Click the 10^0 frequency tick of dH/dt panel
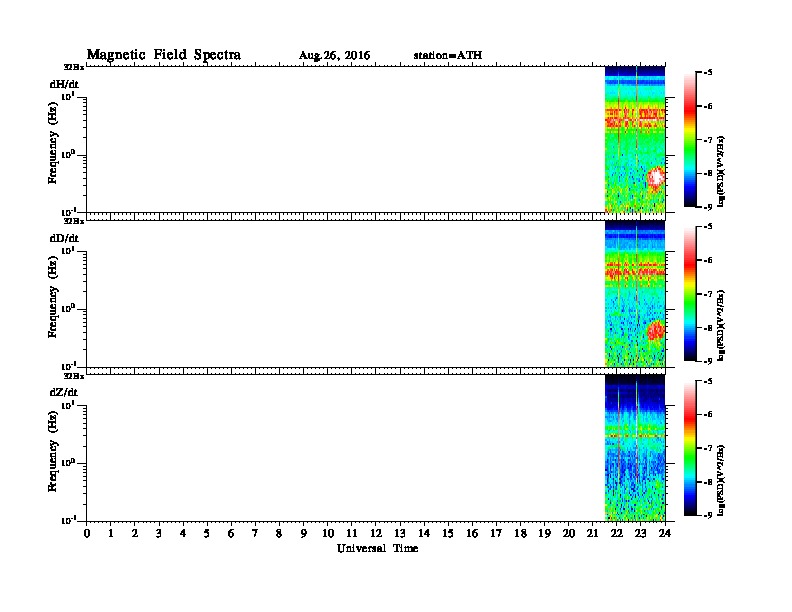 pyautogui.click(x=68, y=154)
